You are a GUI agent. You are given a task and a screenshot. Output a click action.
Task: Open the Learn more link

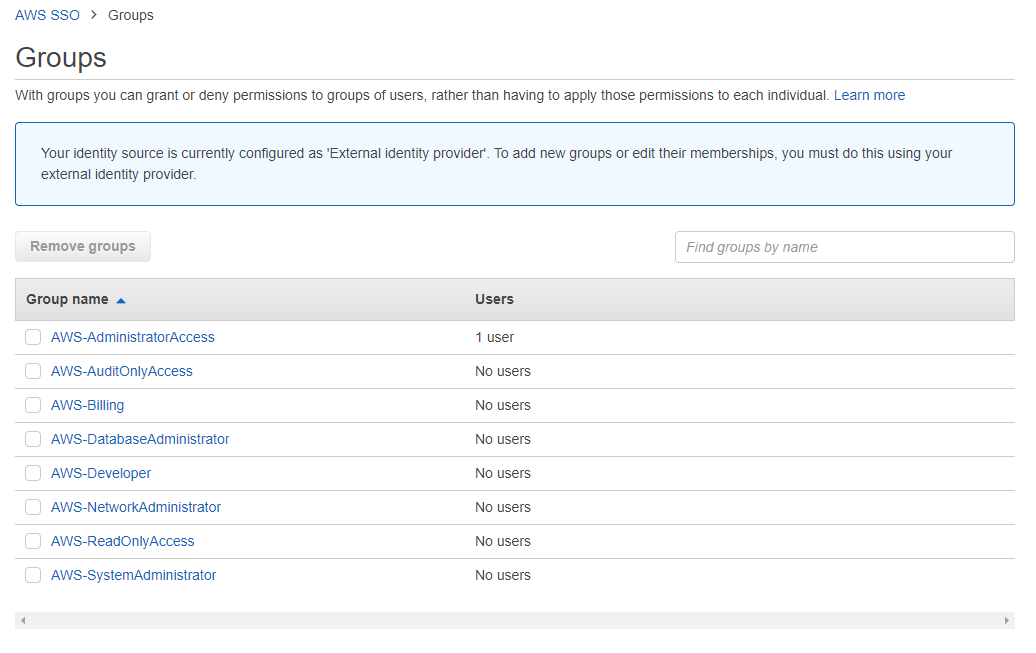coord(869,95)
